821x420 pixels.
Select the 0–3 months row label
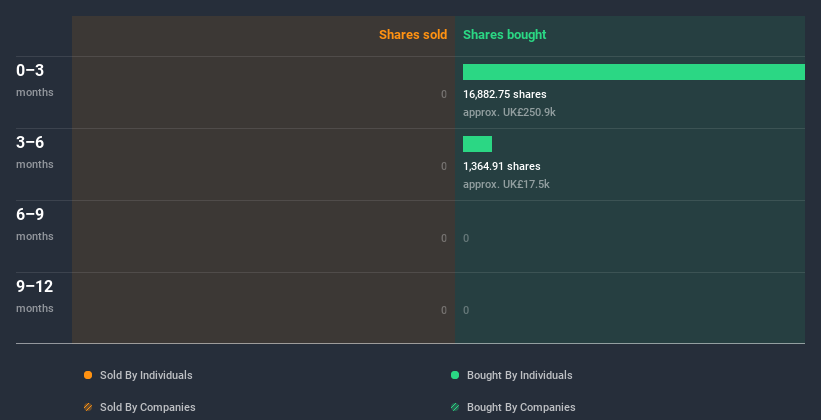point(35,80)
